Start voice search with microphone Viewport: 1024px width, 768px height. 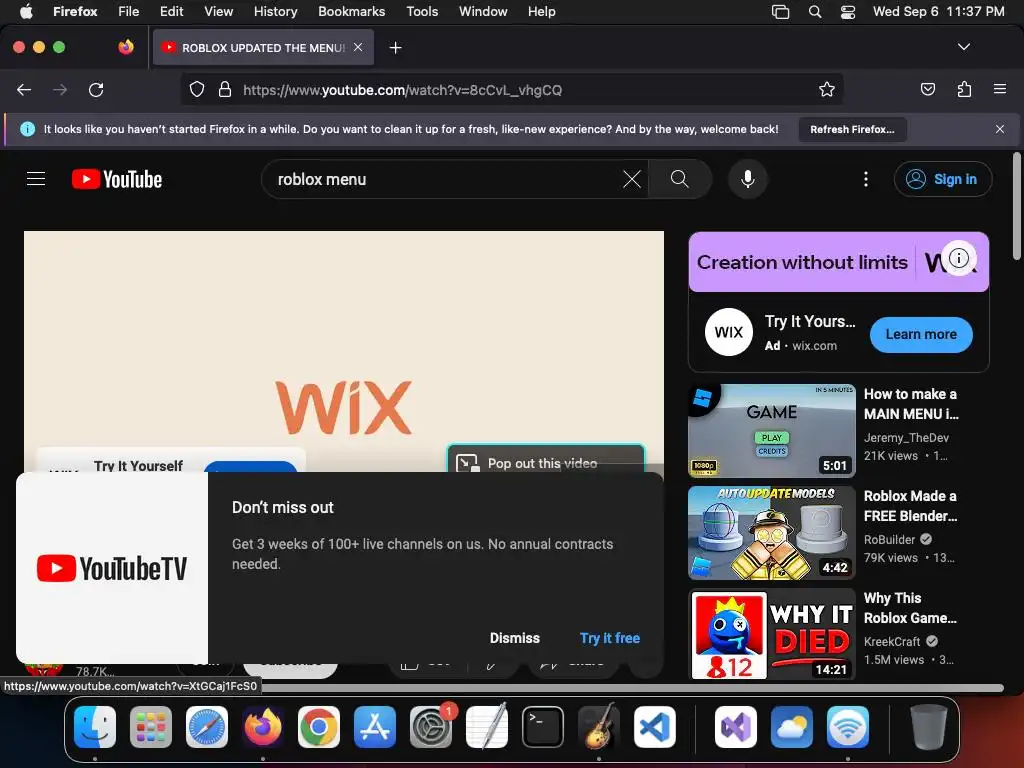click(x=748, y=179)
